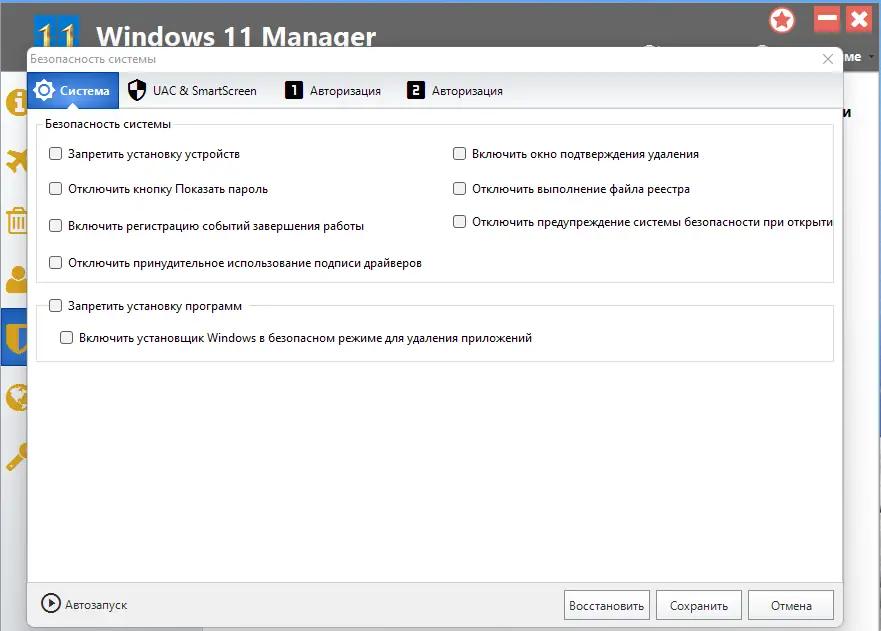This screenshot has width=881, height=631.
Task: Minimize the Windows 11 Manager window
Action: pyautogui.click(x=826, y=19)
